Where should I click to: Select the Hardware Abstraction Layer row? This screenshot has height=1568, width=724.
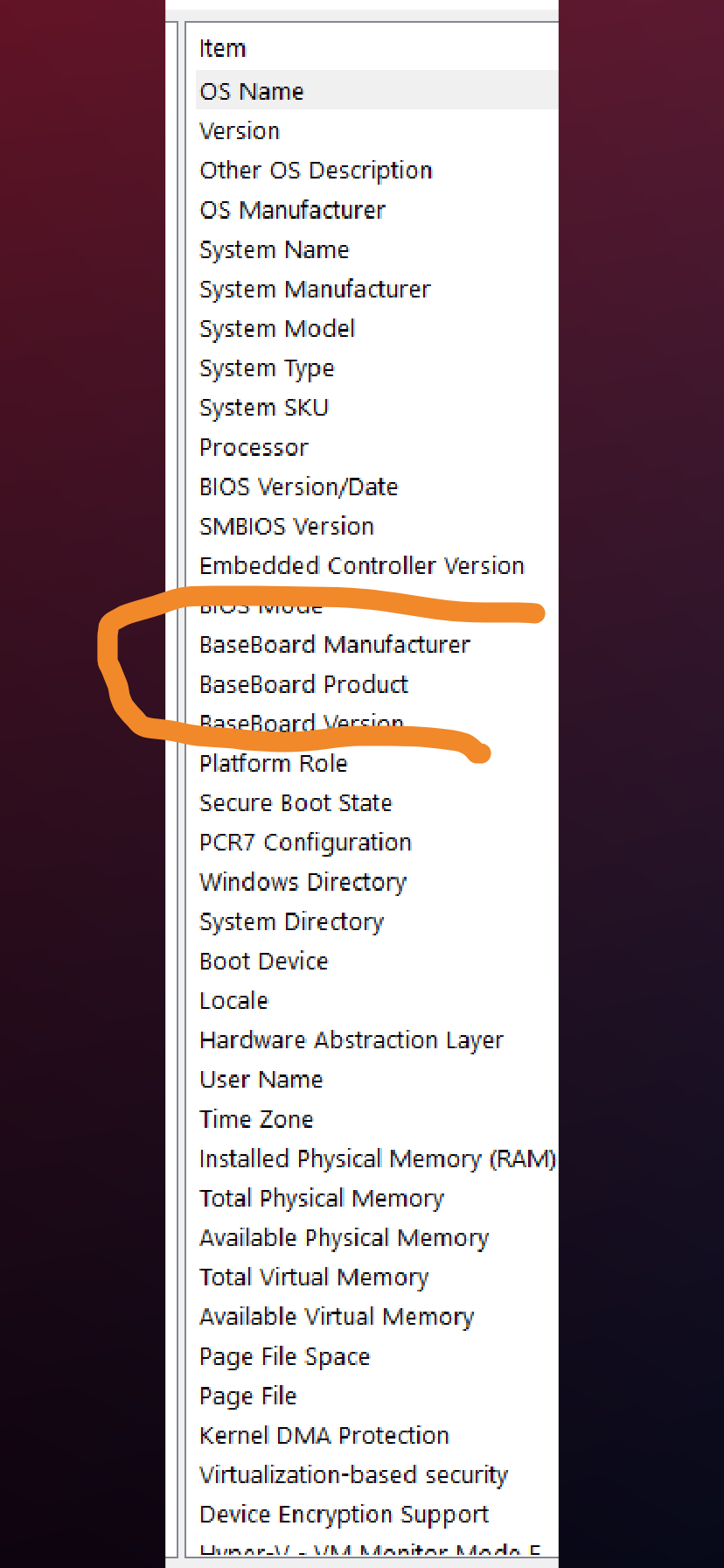(x=351, y=1040)
